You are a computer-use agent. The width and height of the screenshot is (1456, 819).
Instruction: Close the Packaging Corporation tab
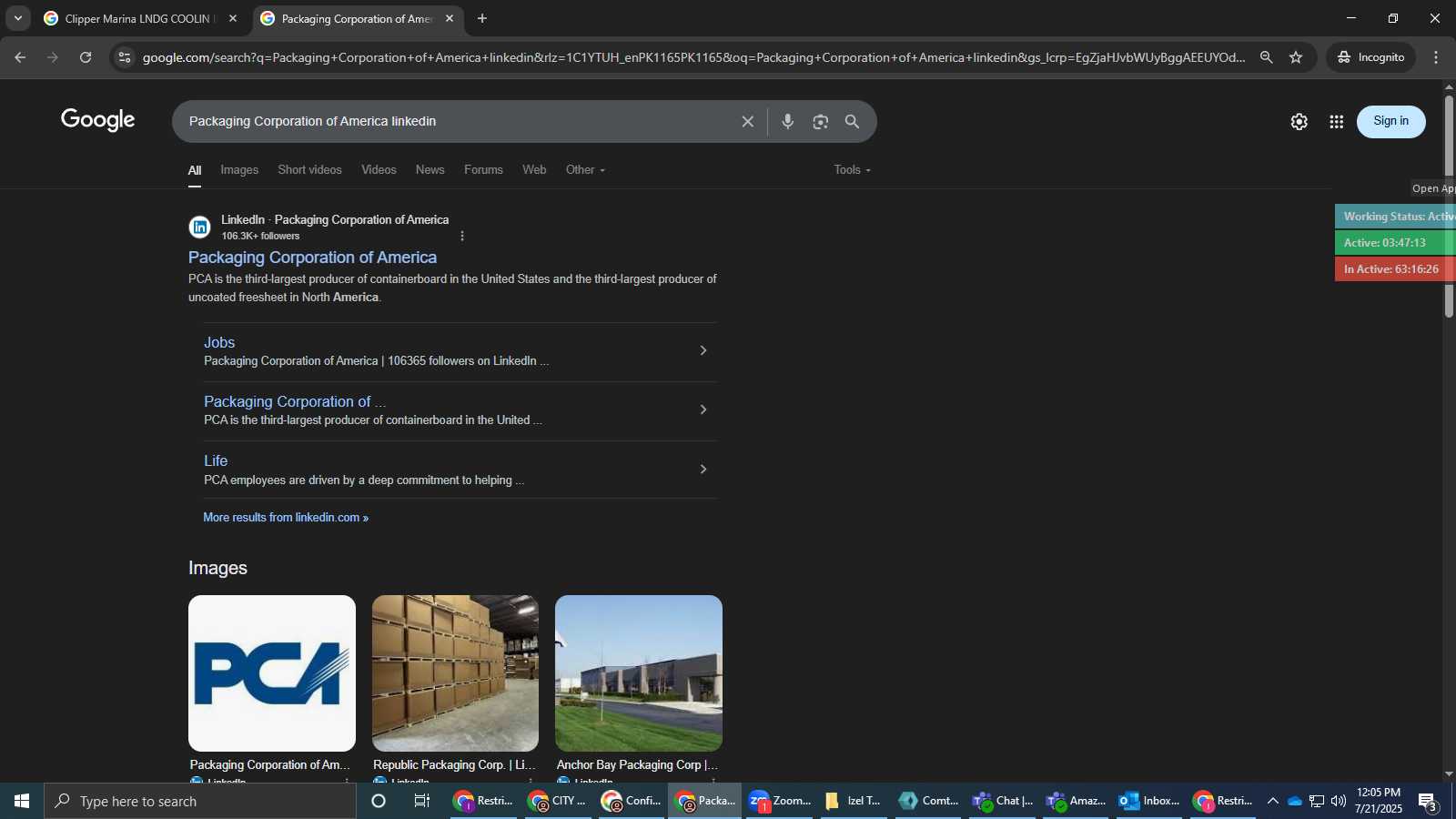coord(450,18)
